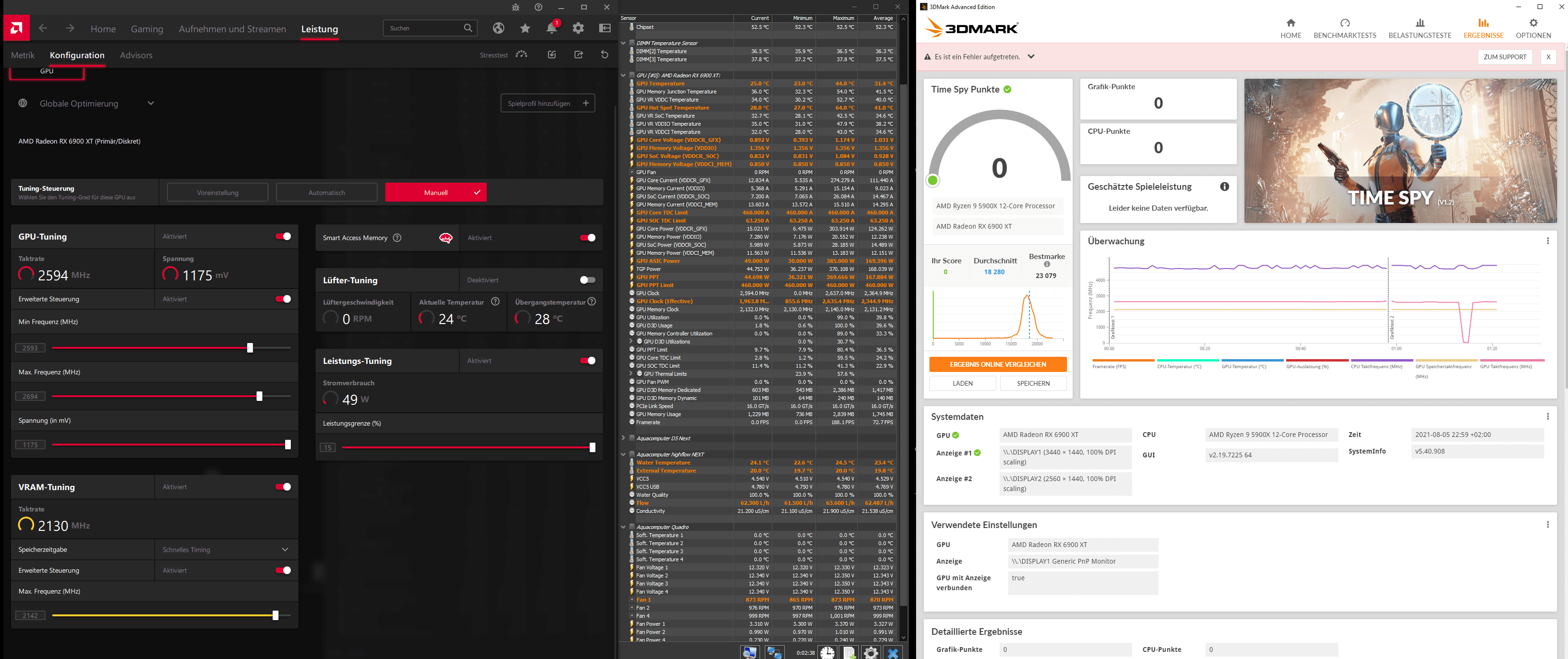Image resolution: width=1568 pixels, height=659 pixels.
Task: Open the help question mark icon
Action: click(538, 7)
